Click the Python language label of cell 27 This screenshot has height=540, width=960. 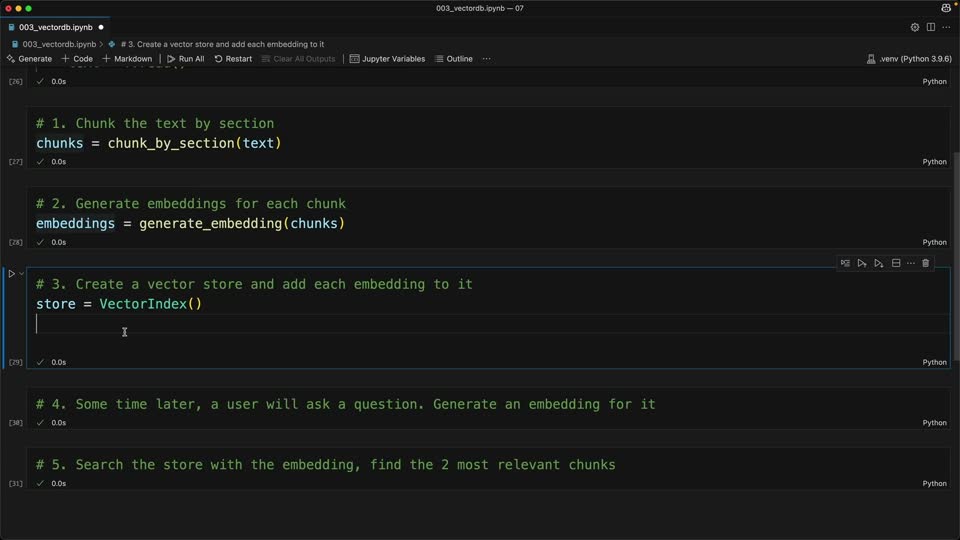pyautogui.click(x=934, y=162)
